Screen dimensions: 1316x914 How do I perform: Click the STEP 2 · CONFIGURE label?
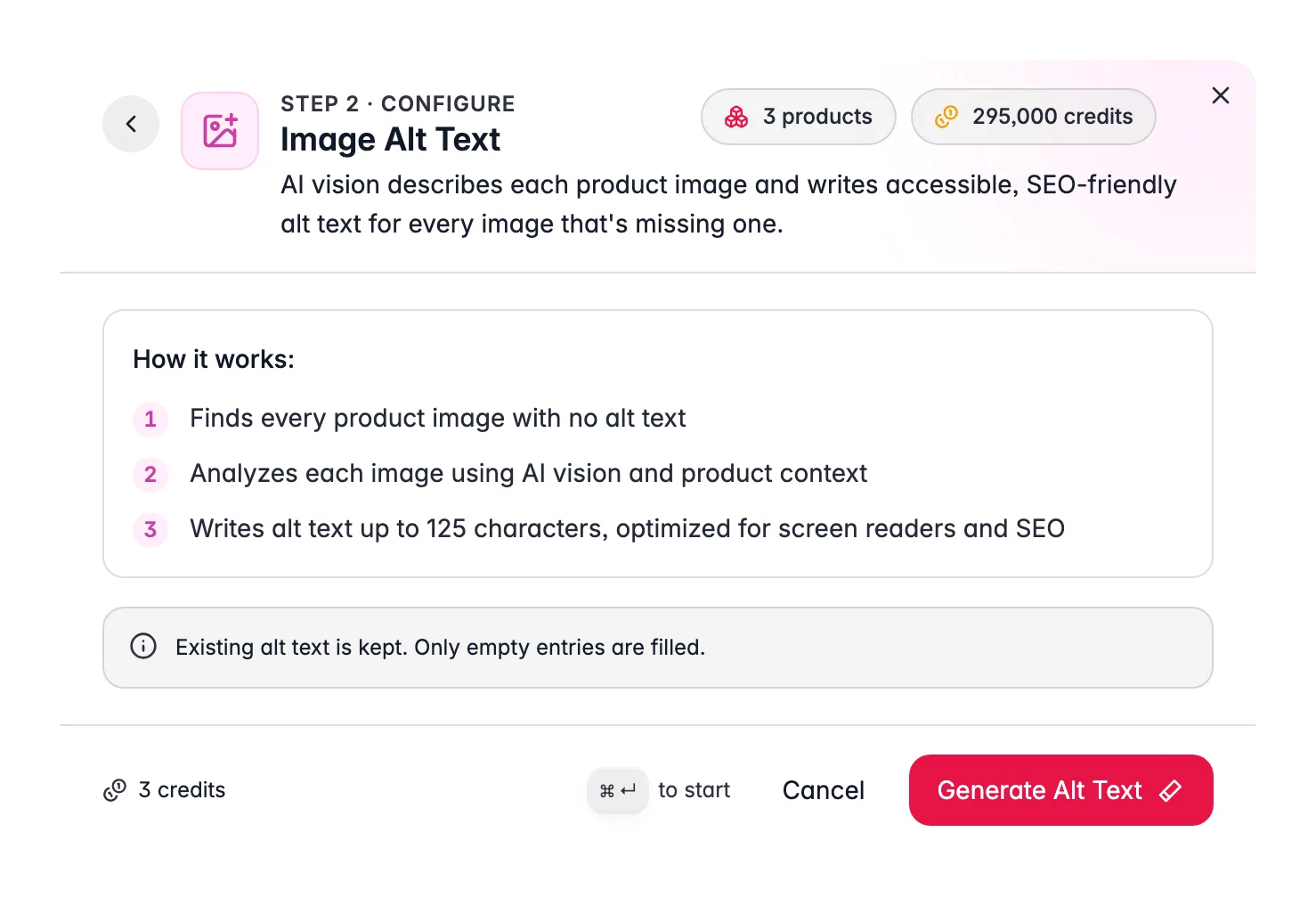point(398,103)
